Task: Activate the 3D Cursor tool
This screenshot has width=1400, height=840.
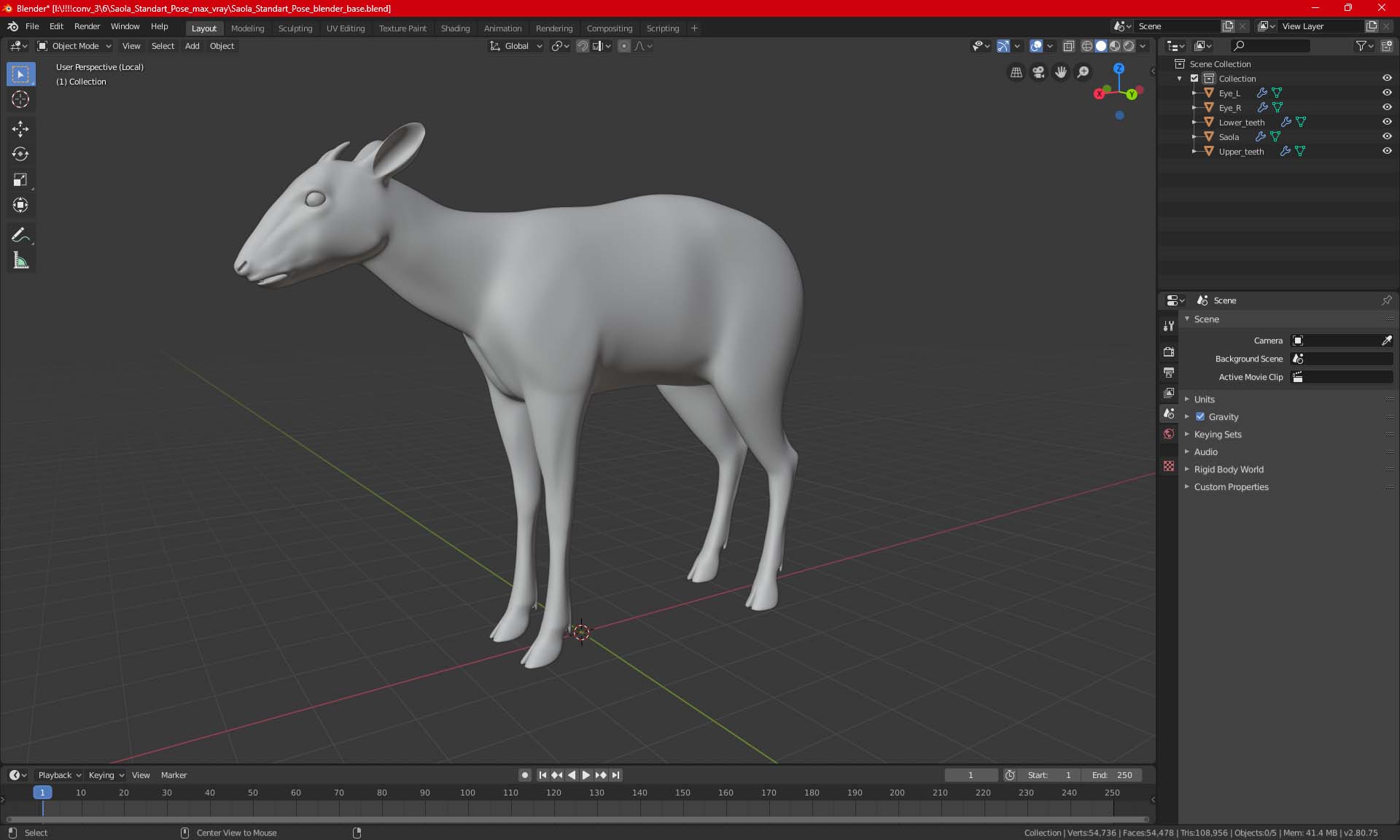Action: (20, 100)
